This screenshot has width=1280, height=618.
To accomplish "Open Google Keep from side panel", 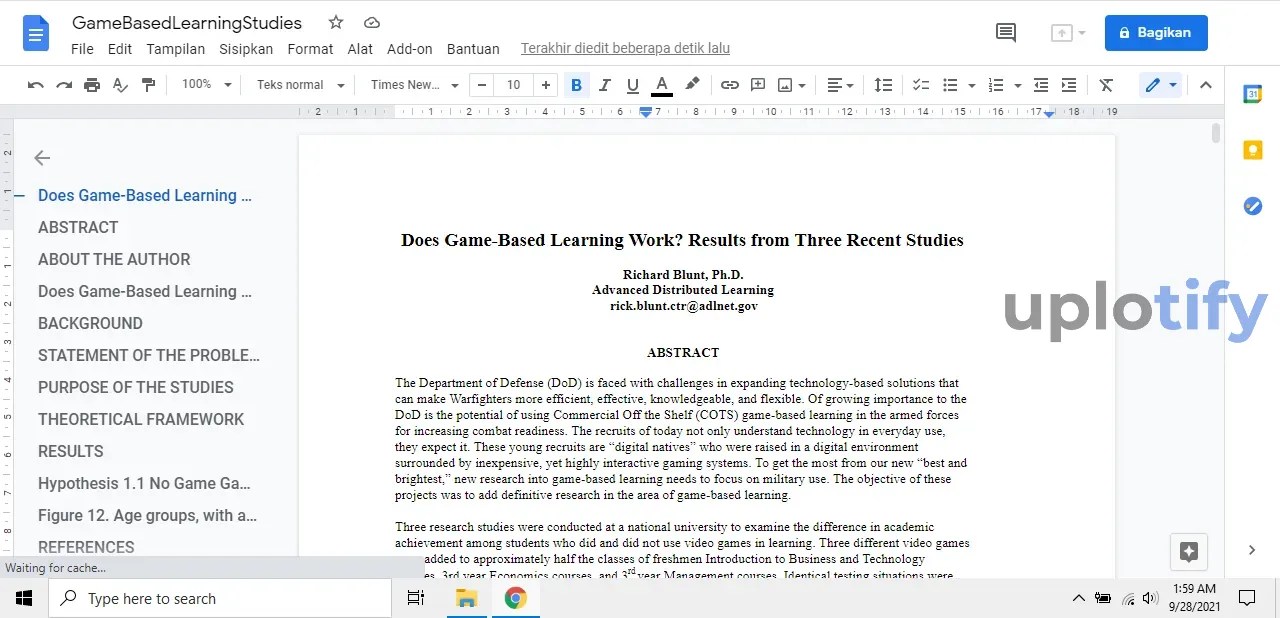I will [1252, 150].
